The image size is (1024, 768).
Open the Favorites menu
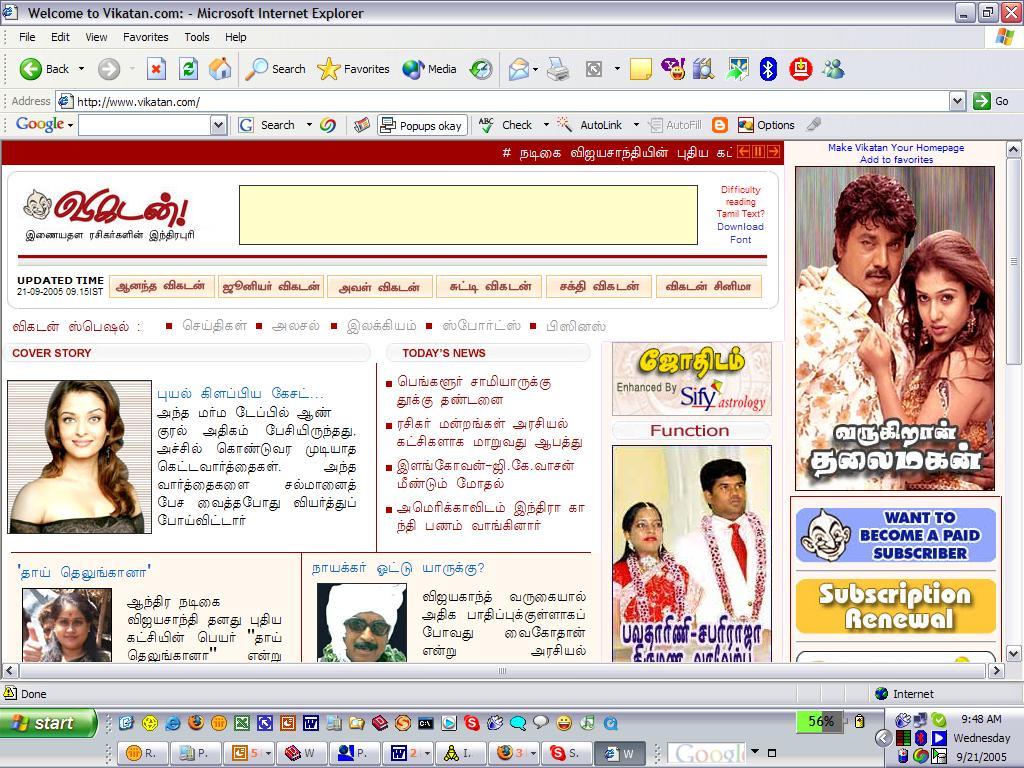[x=145, y=37]
